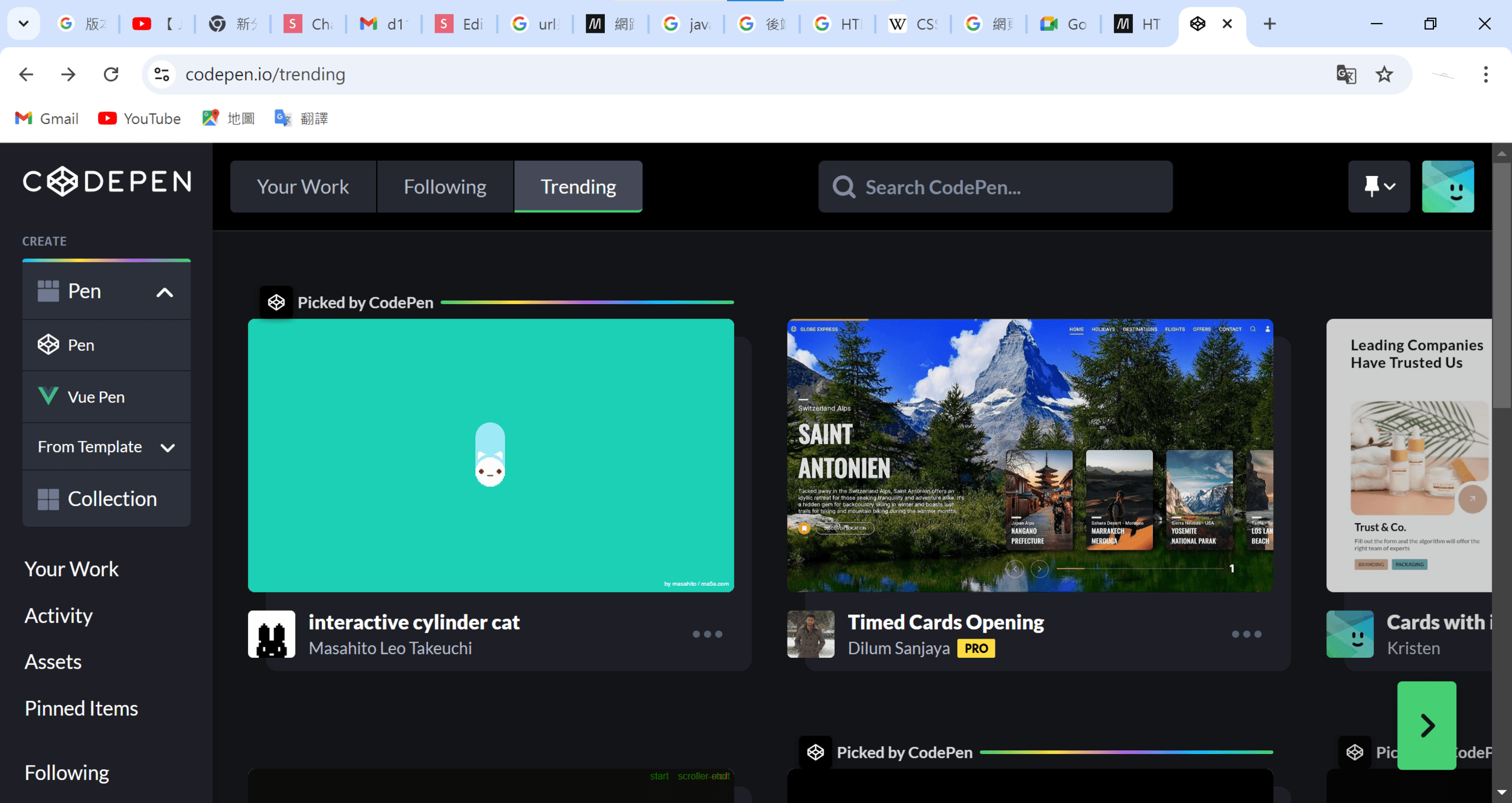Click the Google Translate page icon
This screenshot has height=803, width=1512.
click(x=1346, y=74)
